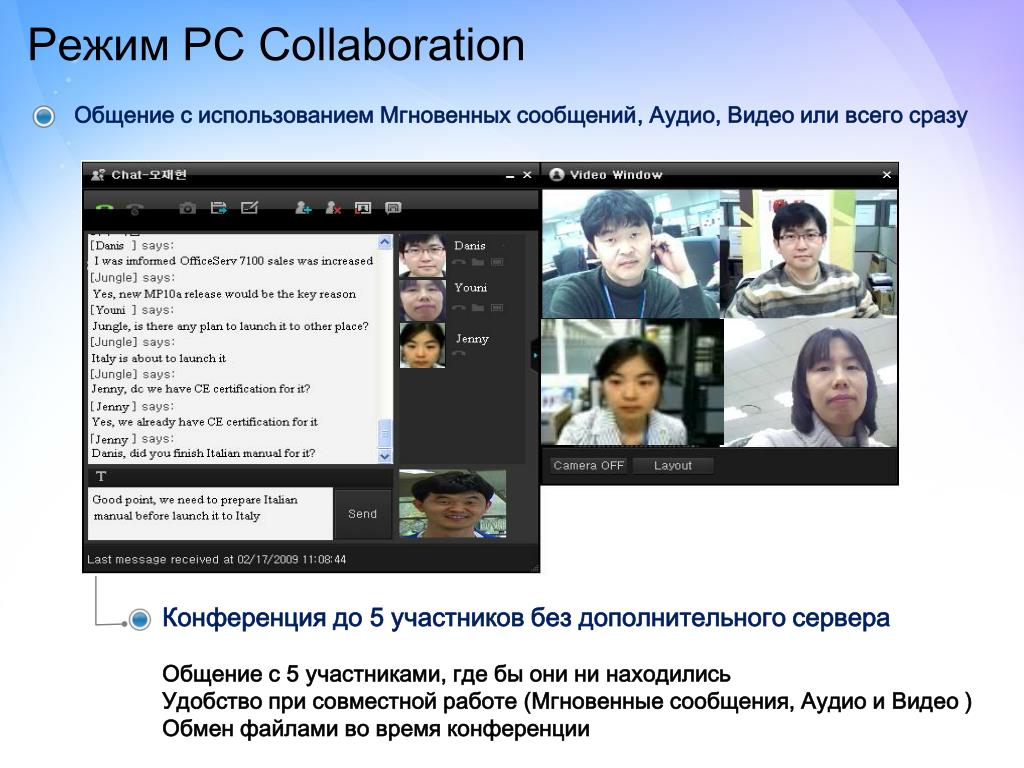This screenshot has width=1024, height=768.
Task: Click the video window icon in toolbar
Action: click(x=363, y=208)
